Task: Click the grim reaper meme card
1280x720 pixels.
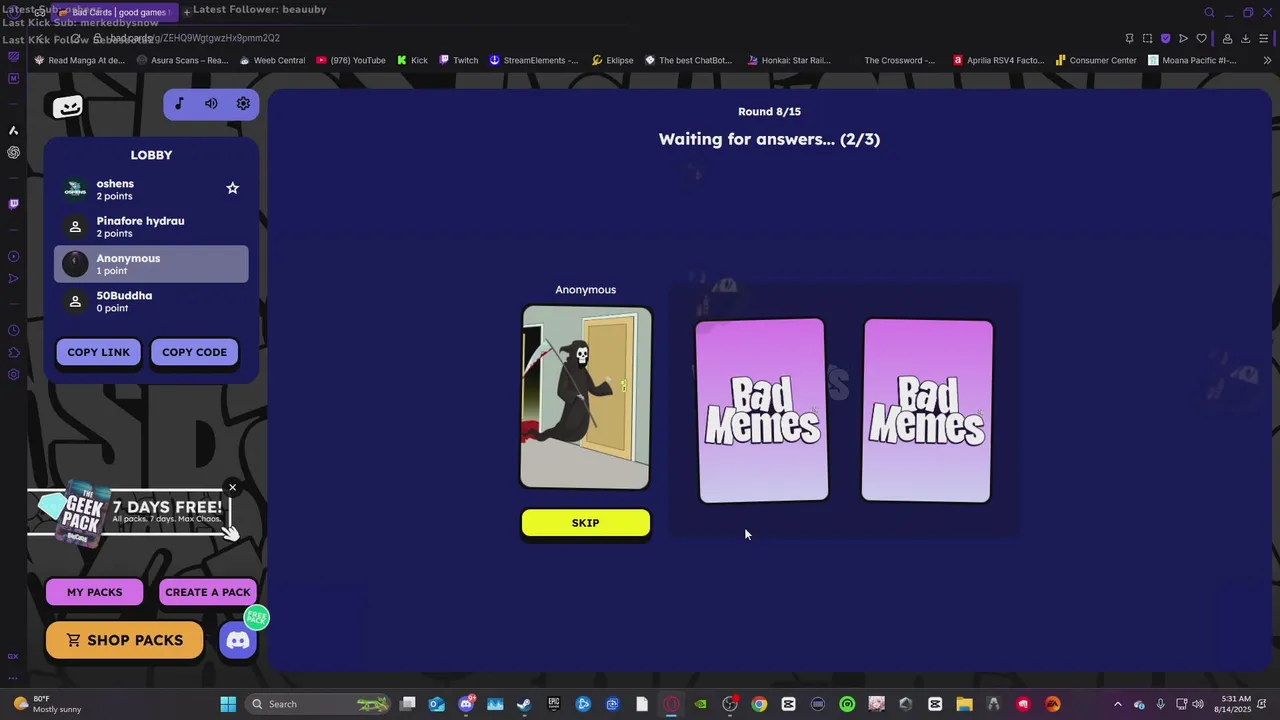Action: [586, 398]
